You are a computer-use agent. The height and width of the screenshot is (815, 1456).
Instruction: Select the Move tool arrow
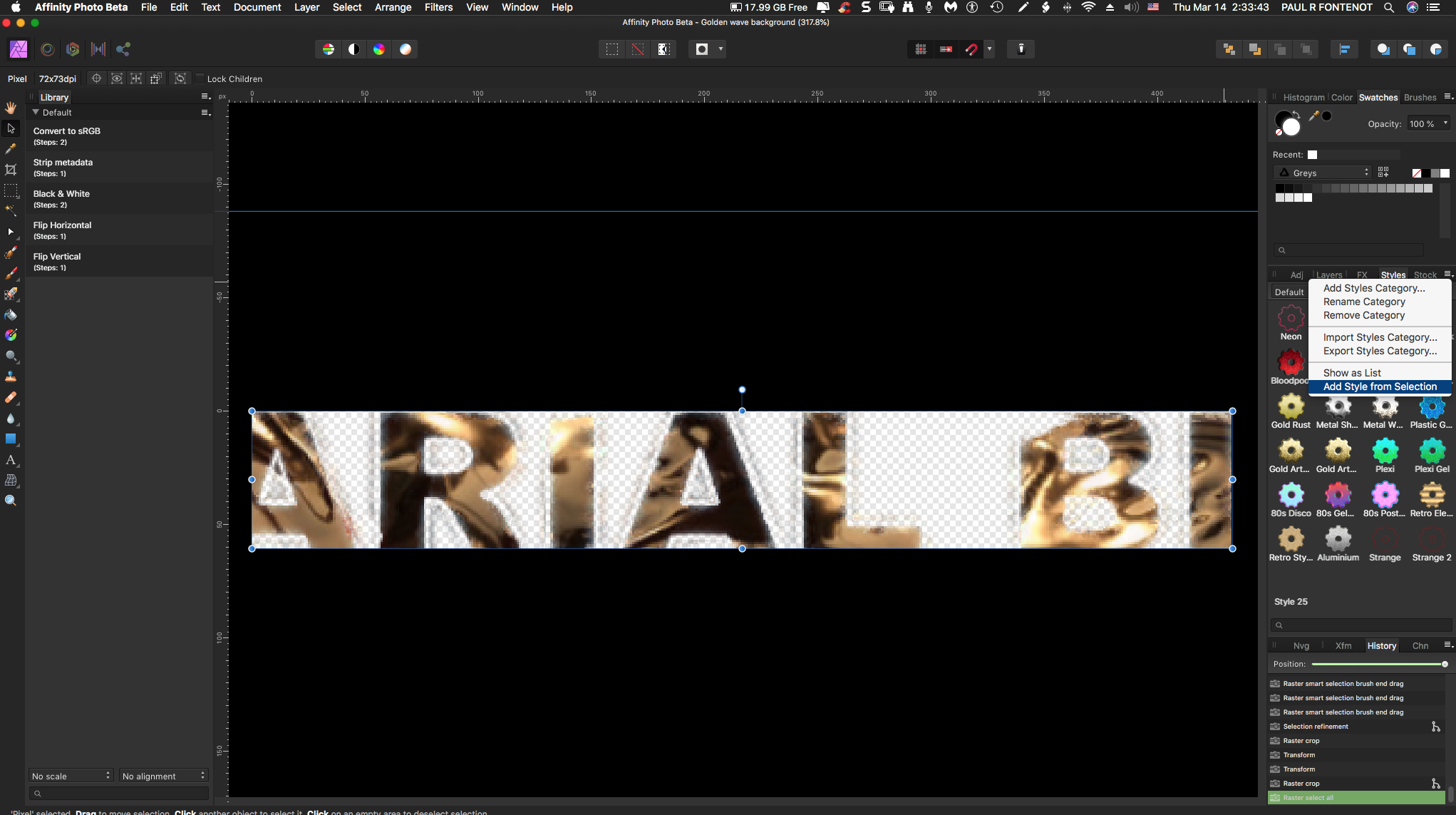click(11, 128)
